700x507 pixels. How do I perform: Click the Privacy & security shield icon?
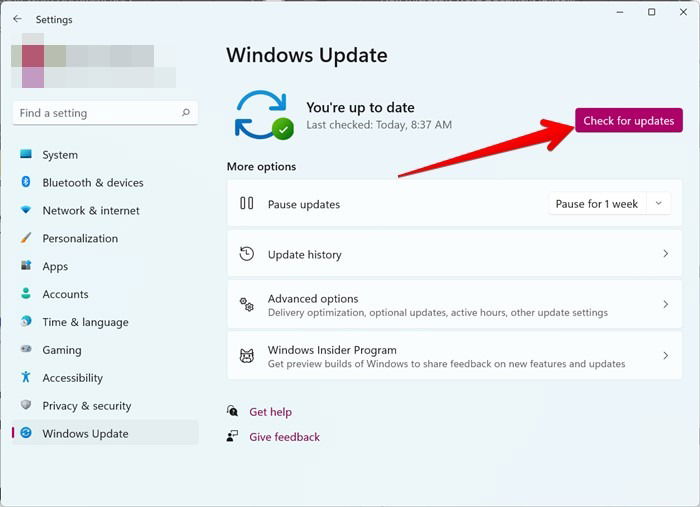click(26, 405)
